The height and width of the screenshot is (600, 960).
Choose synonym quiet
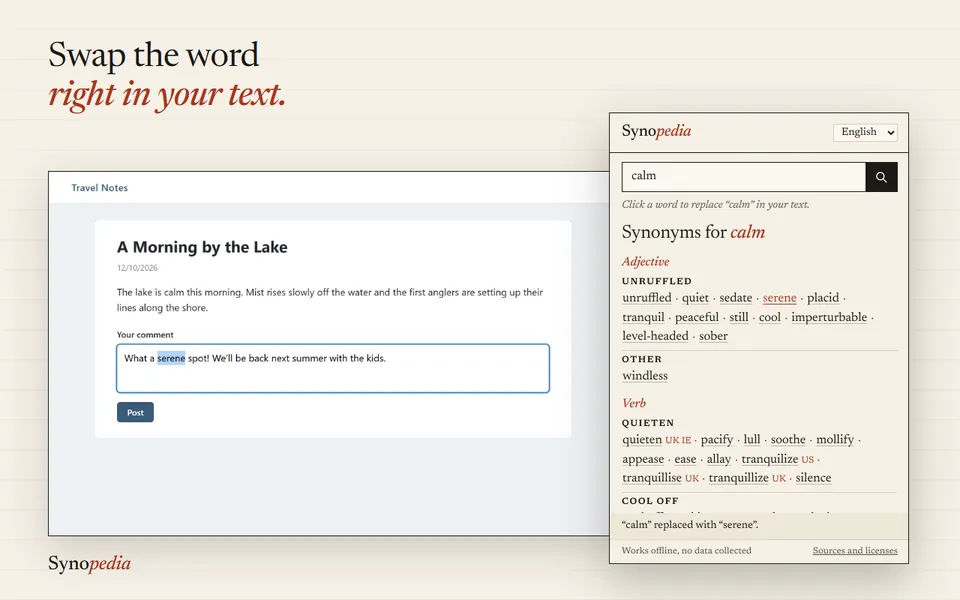[x=695, y=298]
